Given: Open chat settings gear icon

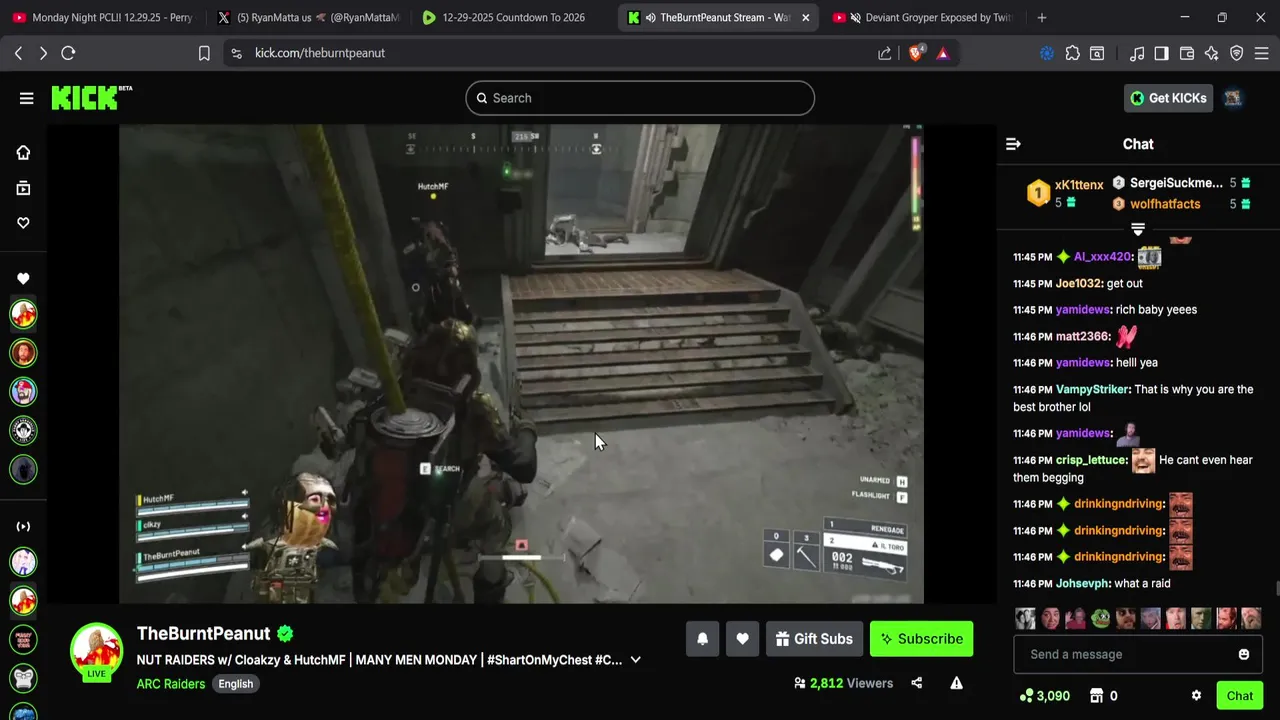Looking at the screenshot, I should pyautogui.click(x=1196, y=696).
